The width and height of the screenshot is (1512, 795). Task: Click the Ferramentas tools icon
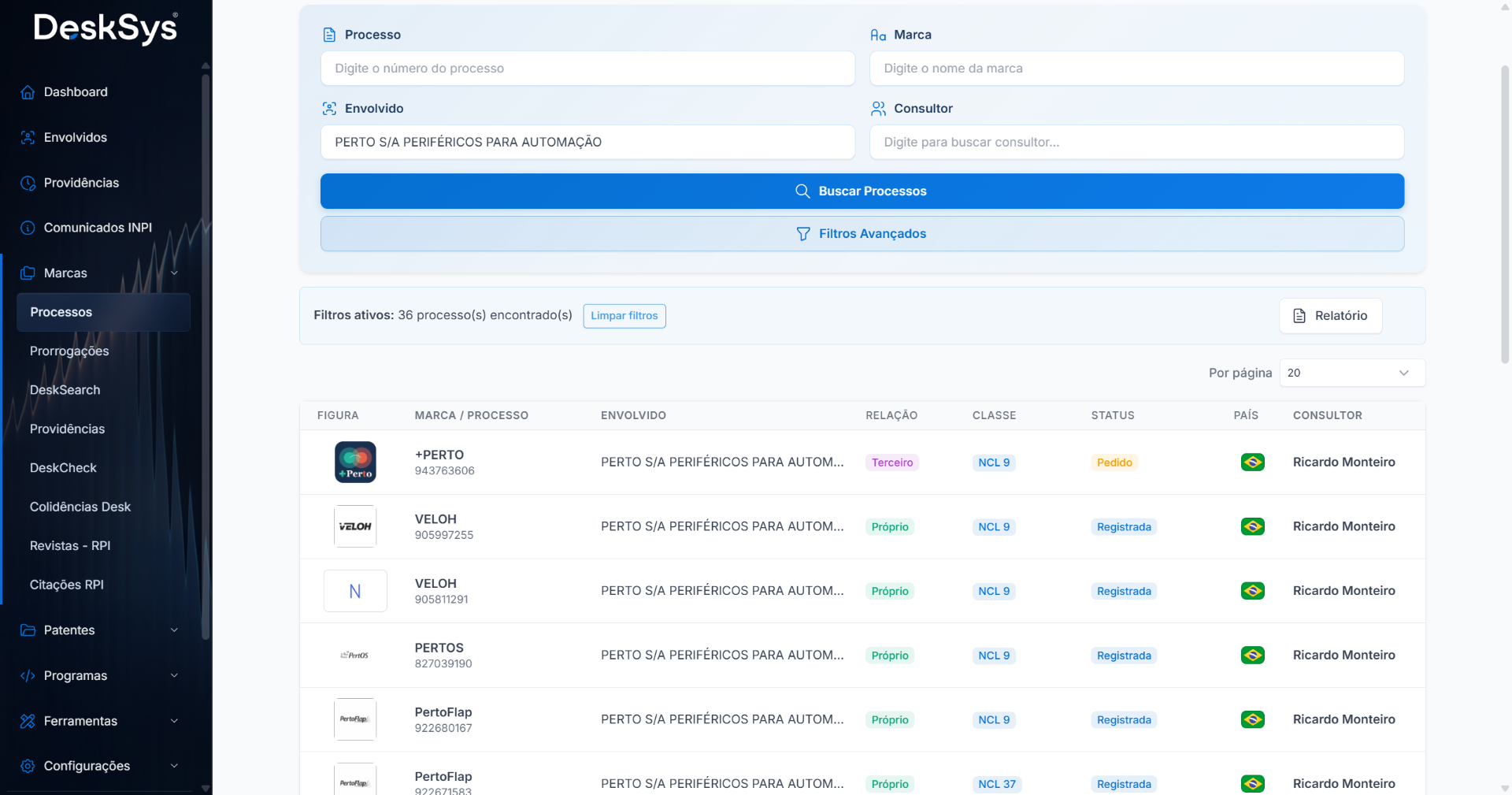tap(28, 721)
